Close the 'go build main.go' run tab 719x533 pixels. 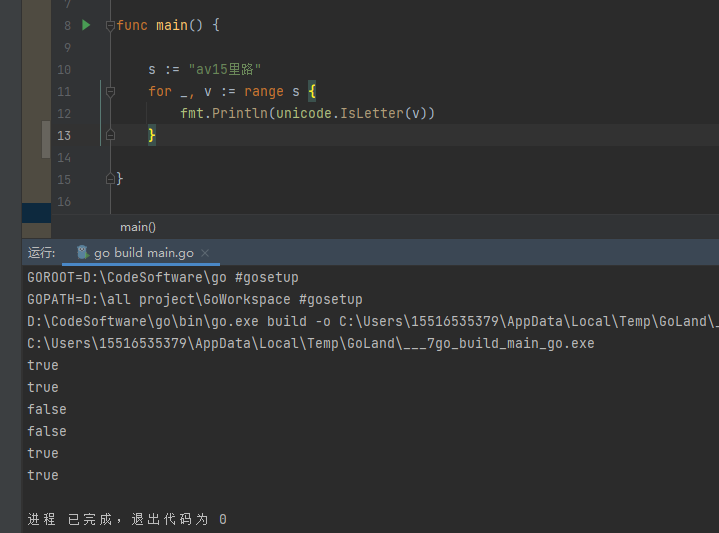tap(205, 253)
